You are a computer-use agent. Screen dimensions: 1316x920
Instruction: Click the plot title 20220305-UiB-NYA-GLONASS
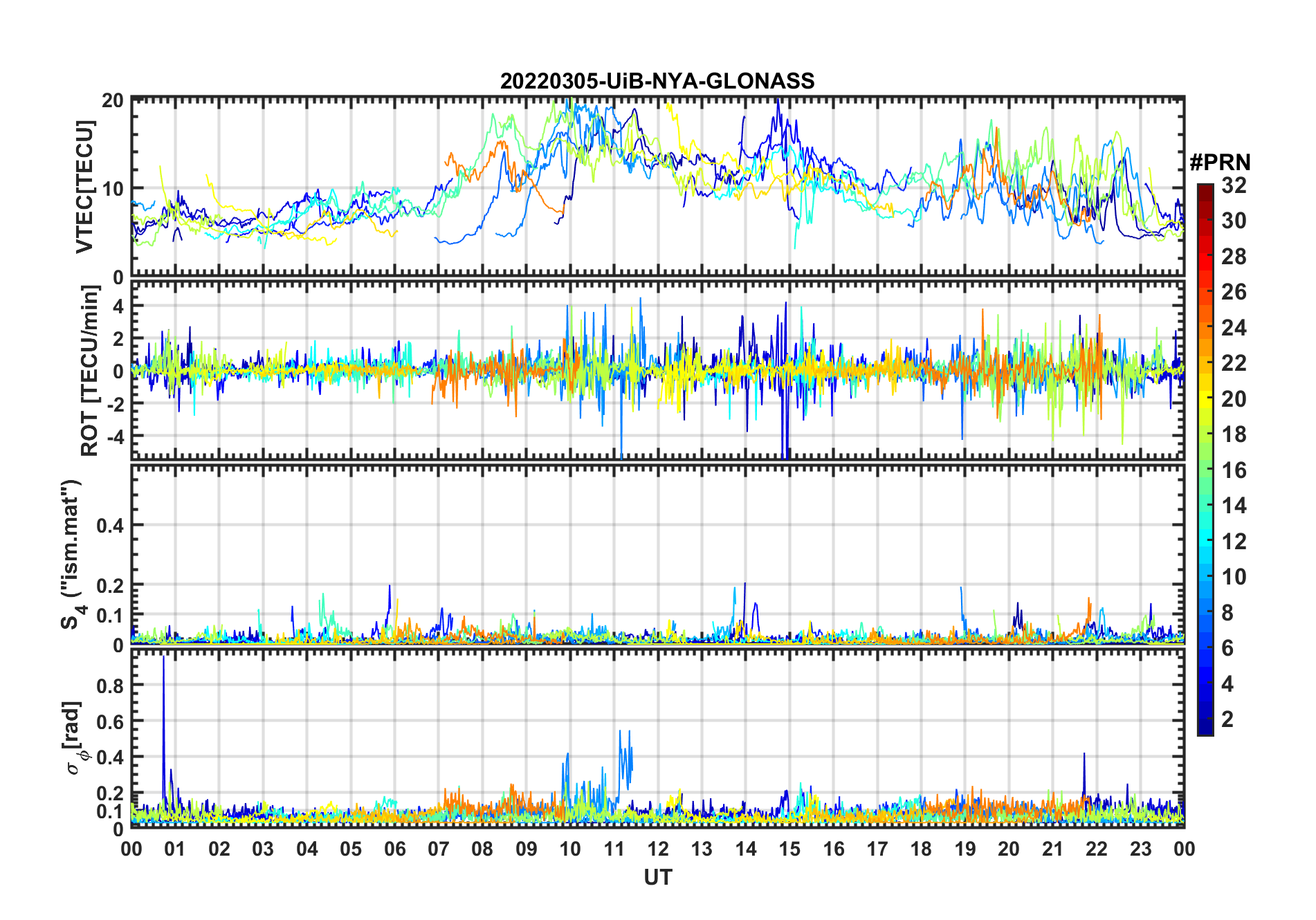[x=657, y=82]
